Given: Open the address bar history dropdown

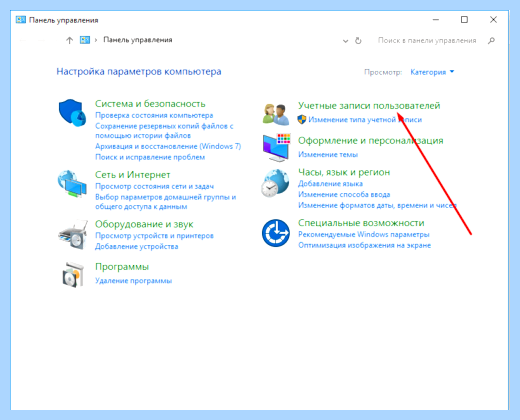Looking at the screenshot, I should [x=346, y=41].
